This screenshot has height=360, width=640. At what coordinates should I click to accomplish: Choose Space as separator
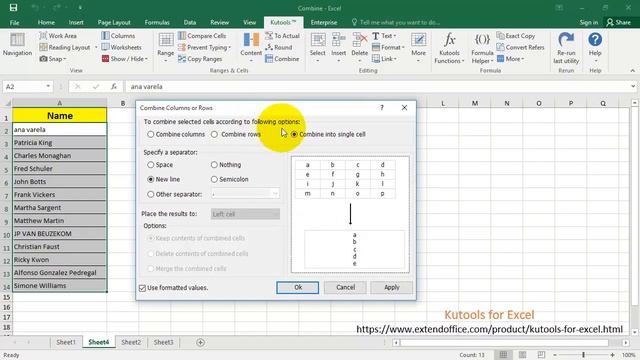coord(160,165)
